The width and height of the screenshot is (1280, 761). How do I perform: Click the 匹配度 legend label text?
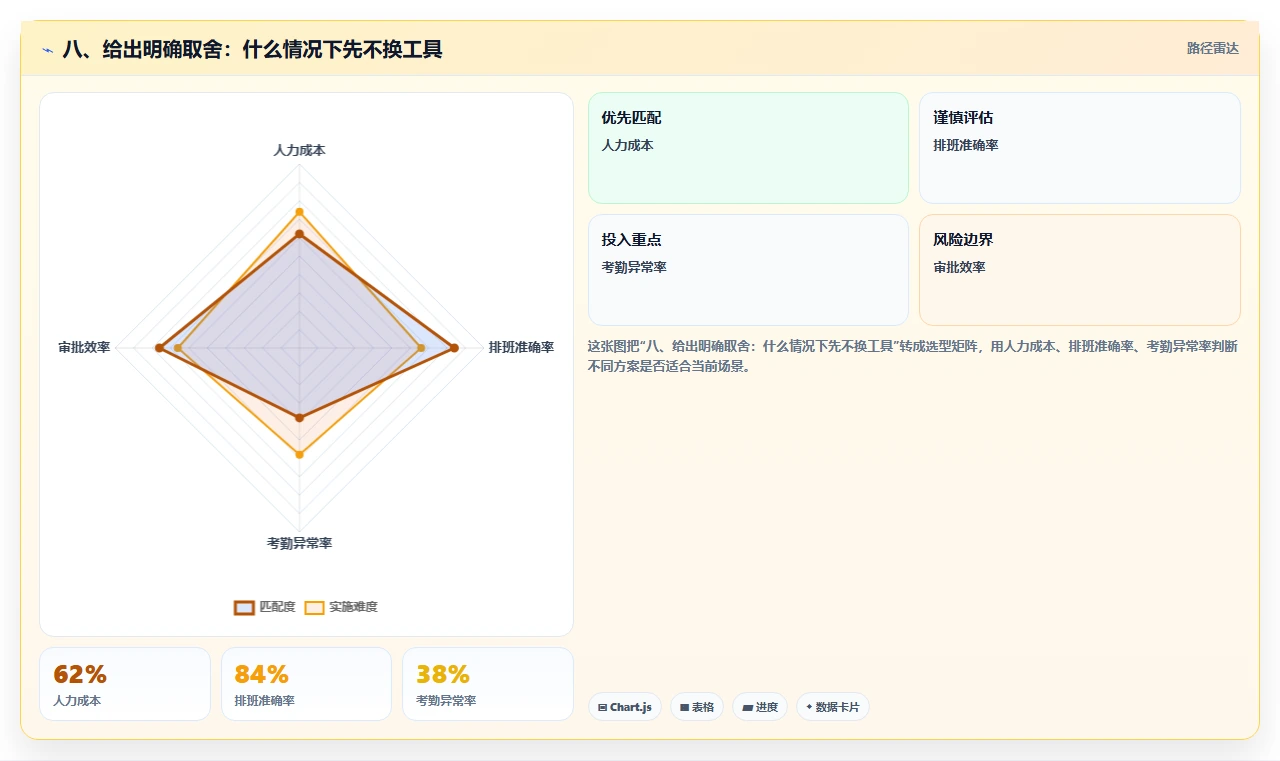(277, 607)
